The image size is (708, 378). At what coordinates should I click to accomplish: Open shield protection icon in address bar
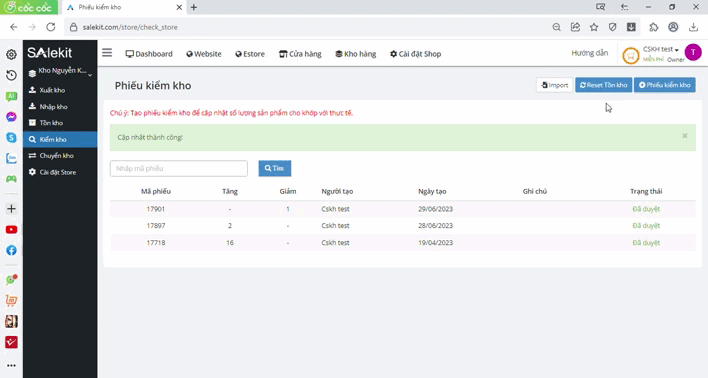tap(612, 27)
